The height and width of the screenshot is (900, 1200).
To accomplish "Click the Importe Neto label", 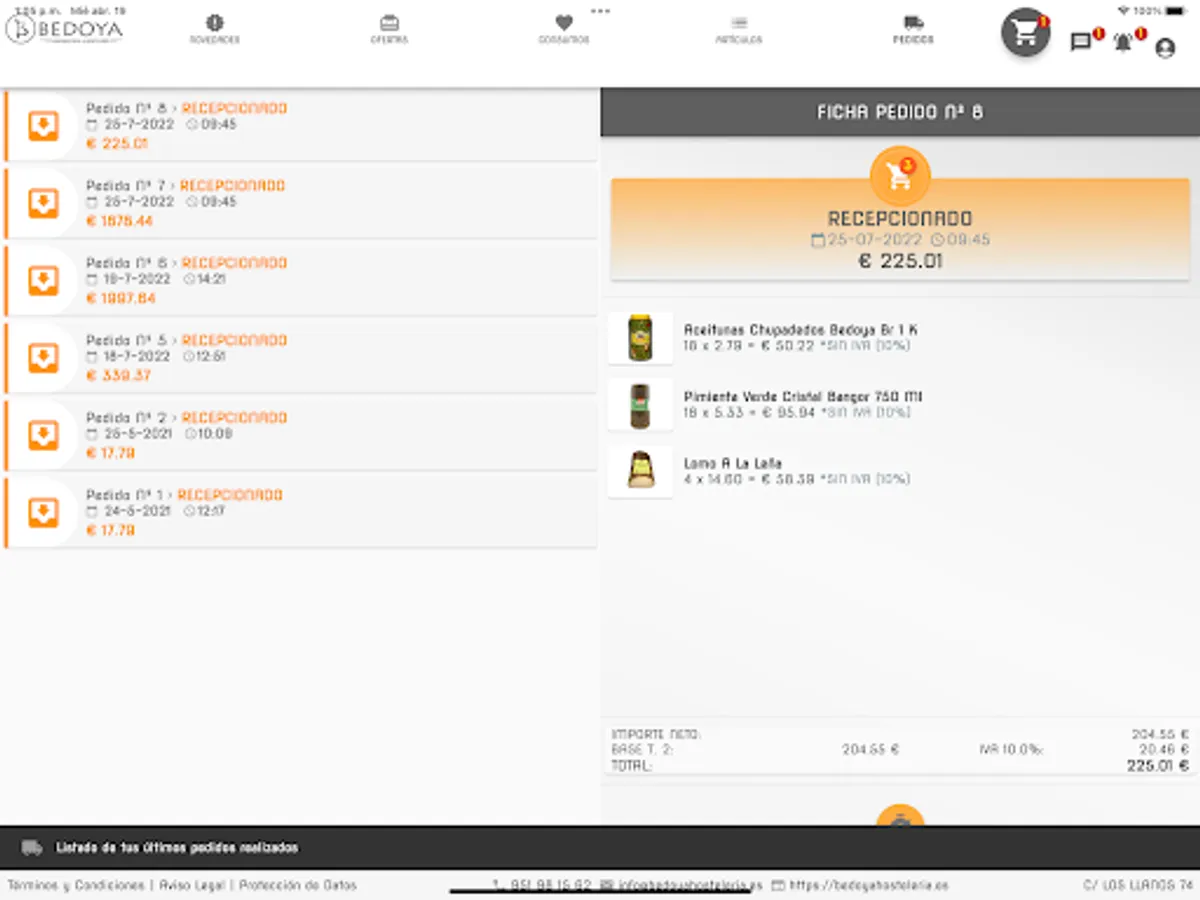I will 656,734.
